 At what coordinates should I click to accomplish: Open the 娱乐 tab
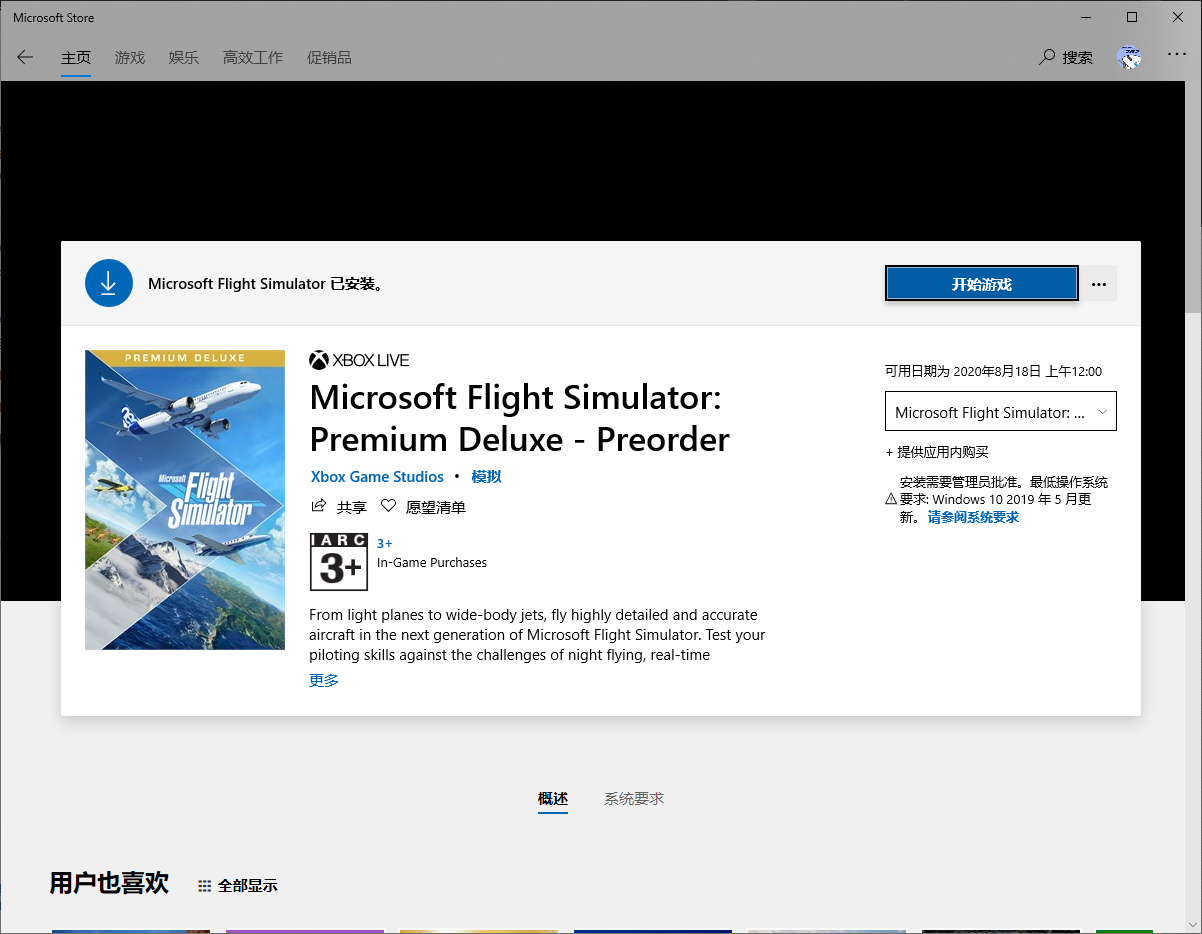[184, 58]
